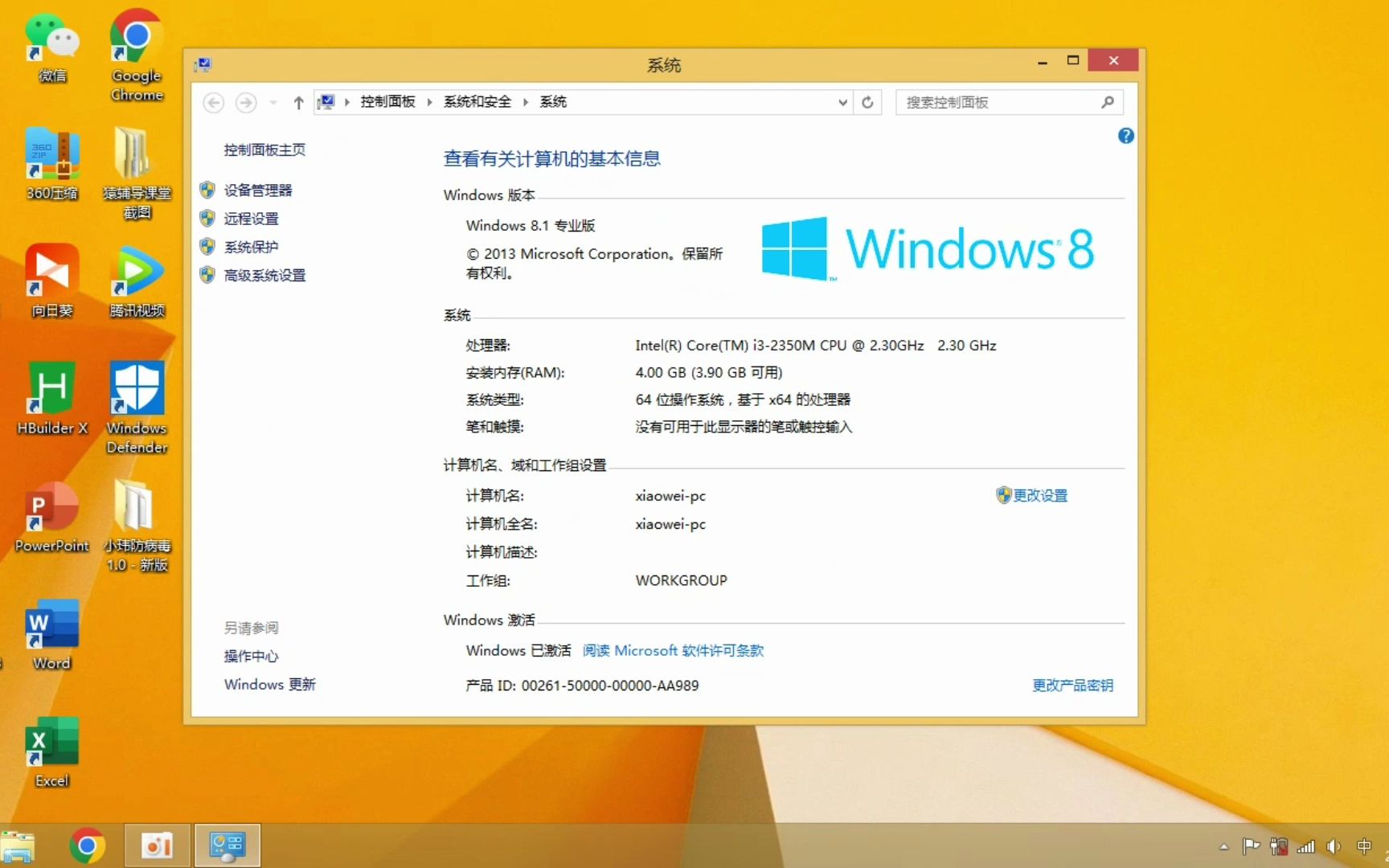Screen dimensions: 1389x868
Task: Click the back navigation arrow
Action: pyautogui.click(x=213, y=102)
